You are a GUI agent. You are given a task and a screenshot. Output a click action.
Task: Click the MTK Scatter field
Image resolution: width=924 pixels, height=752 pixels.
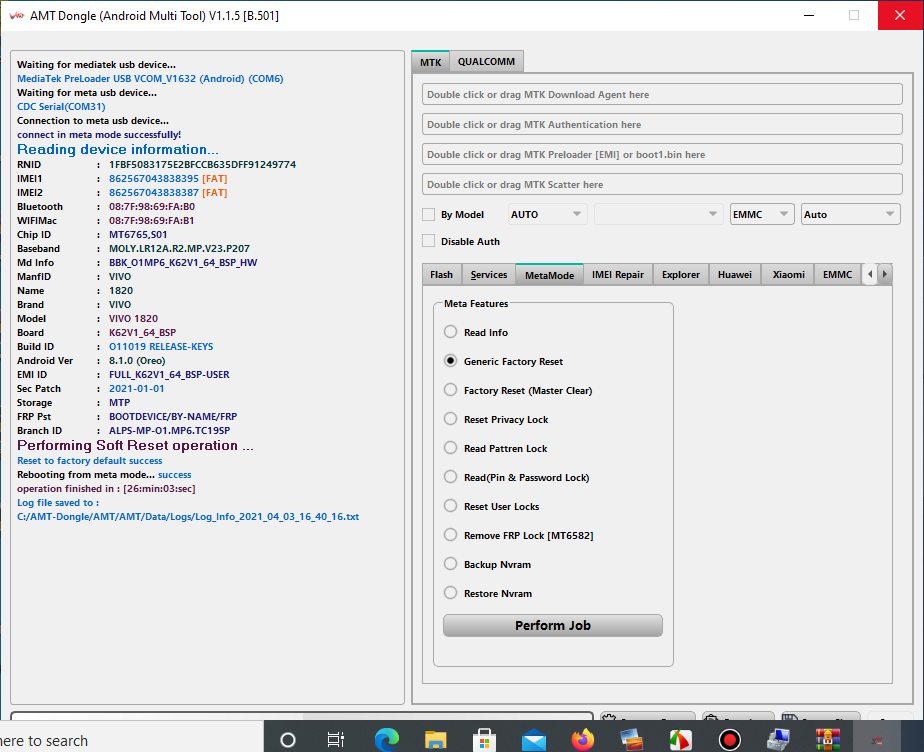(662, 184)
